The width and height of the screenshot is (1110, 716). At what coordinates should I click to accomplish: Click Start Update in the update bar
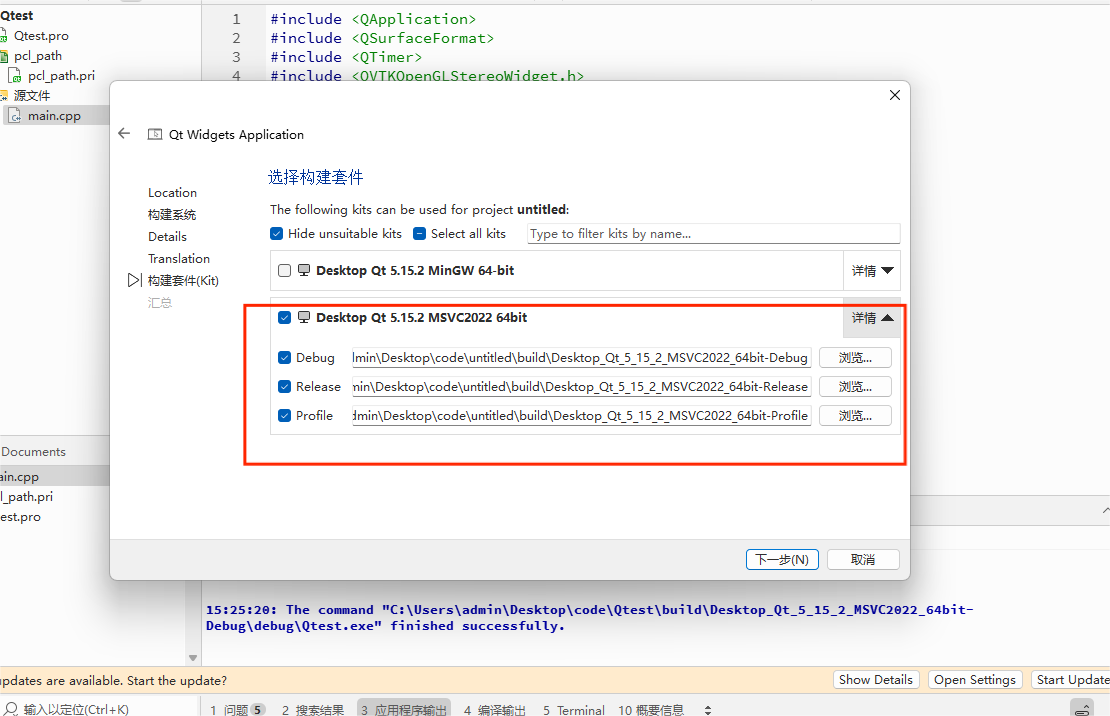(x=1070, y=680)
